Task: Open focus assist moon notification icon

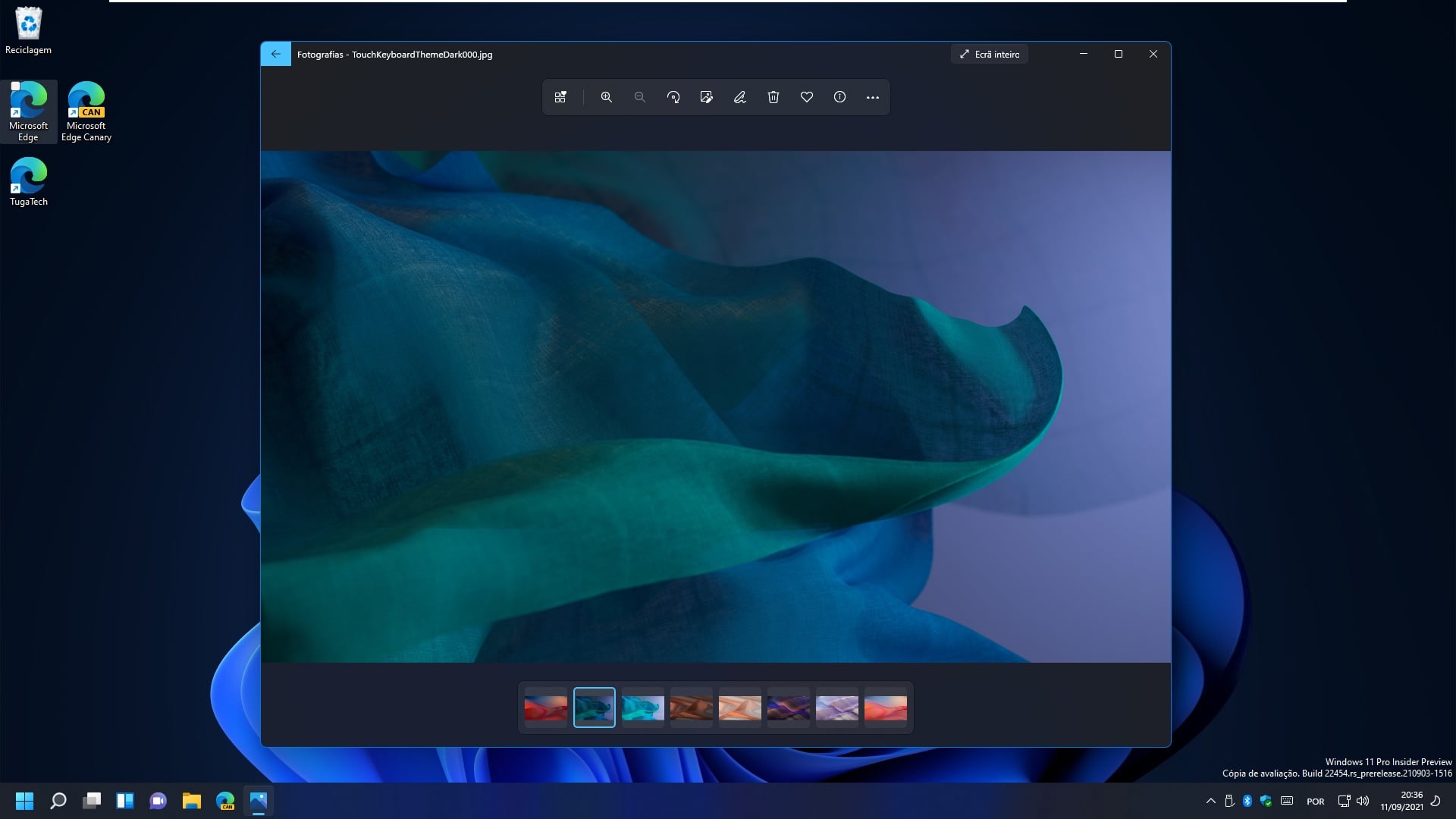Action: [x=1436, y=801]
